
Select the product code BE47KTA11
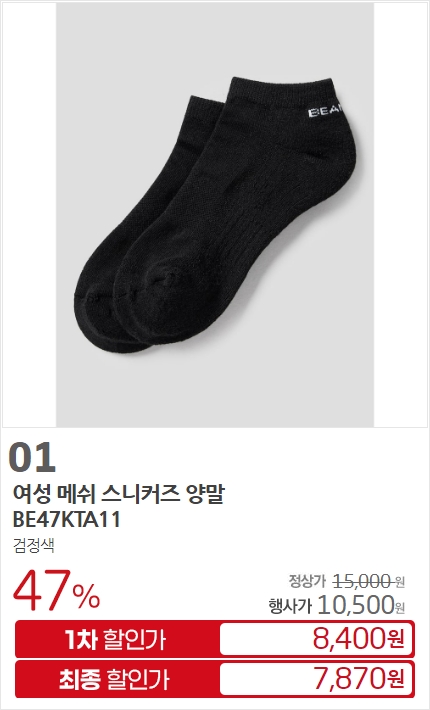[x=67, y=520]
